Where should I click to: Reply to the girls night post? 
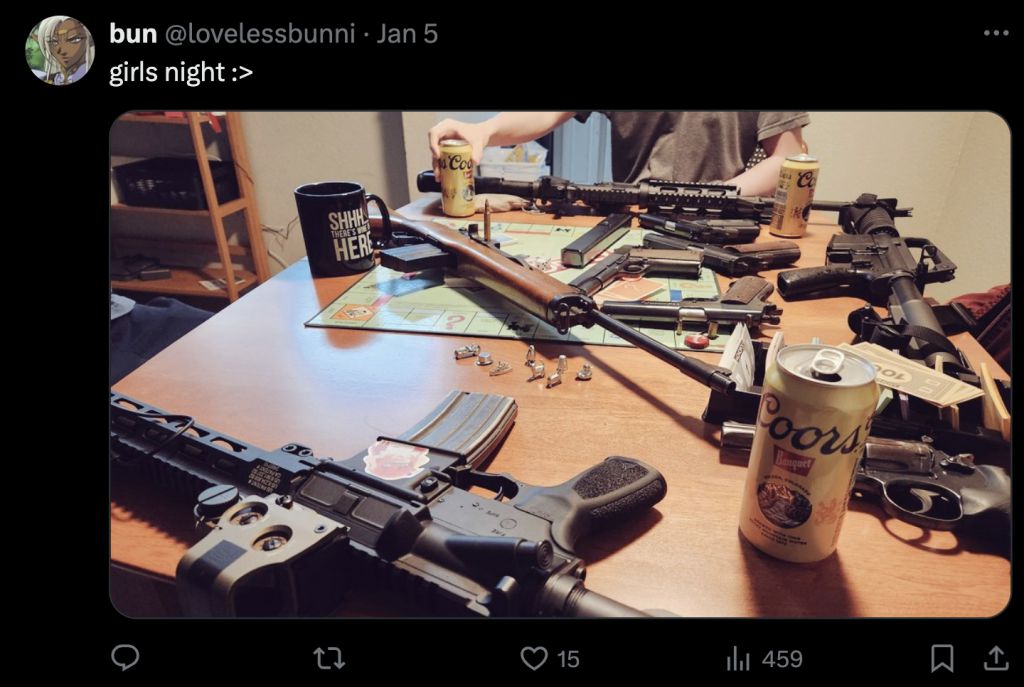[x=125, y=658]
